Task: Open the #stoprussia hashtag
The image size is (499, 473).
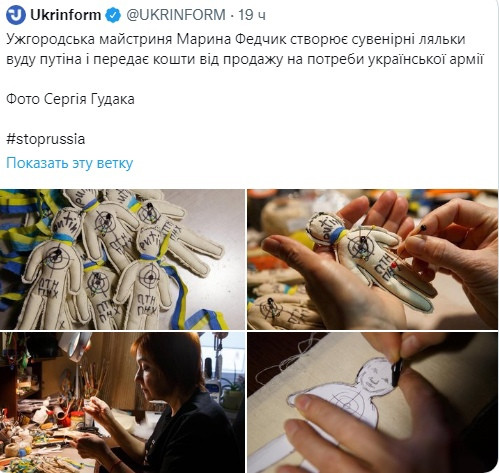Action: click(x=46, y=139)
